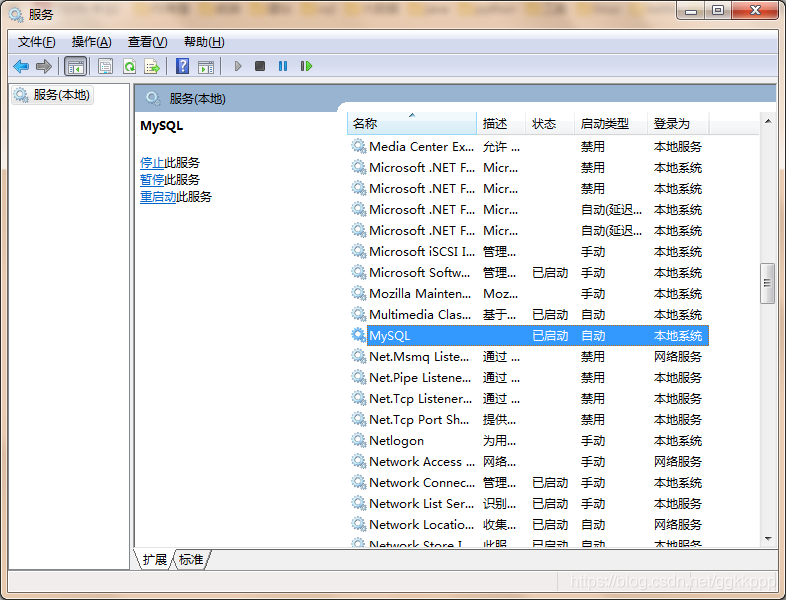Click the Forward arrow toolbar icon
Image resolution: width=786 pixels, height=600 pixels.
(x=44, y=66)
